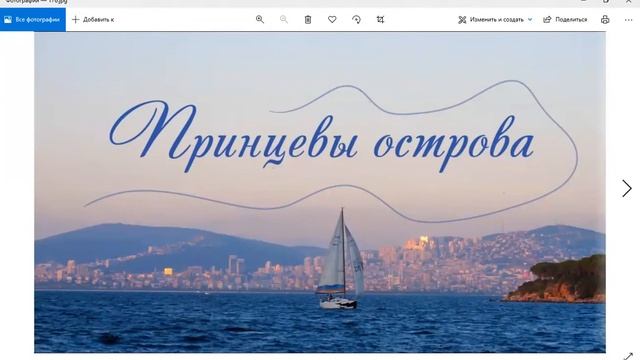Click the Принцевы острова photo
Viewport: 640px width, 360px height.
(320, 192)
